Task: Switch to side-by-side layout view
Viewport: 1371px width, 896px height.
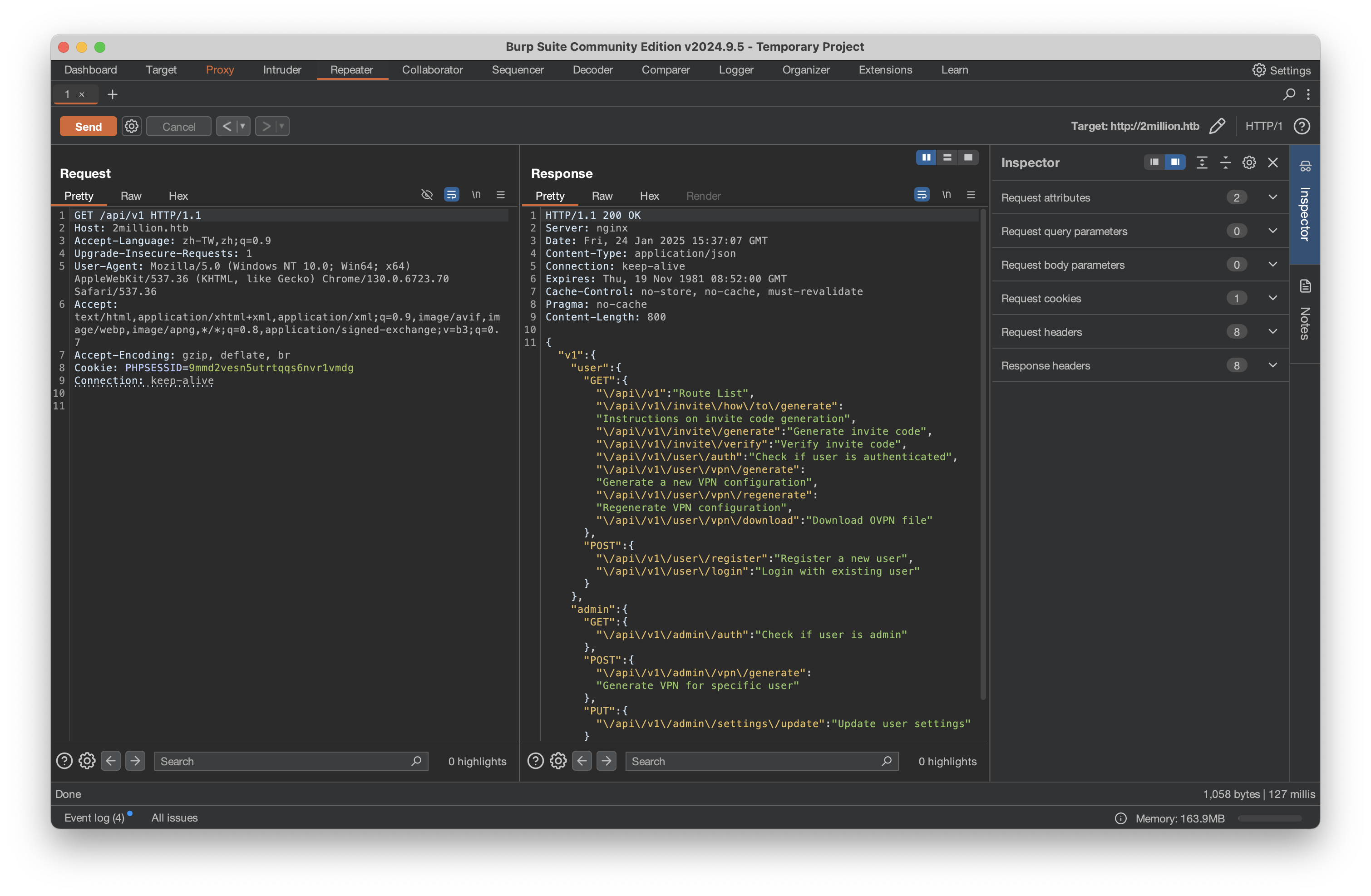Action: (x=926, y=157)
